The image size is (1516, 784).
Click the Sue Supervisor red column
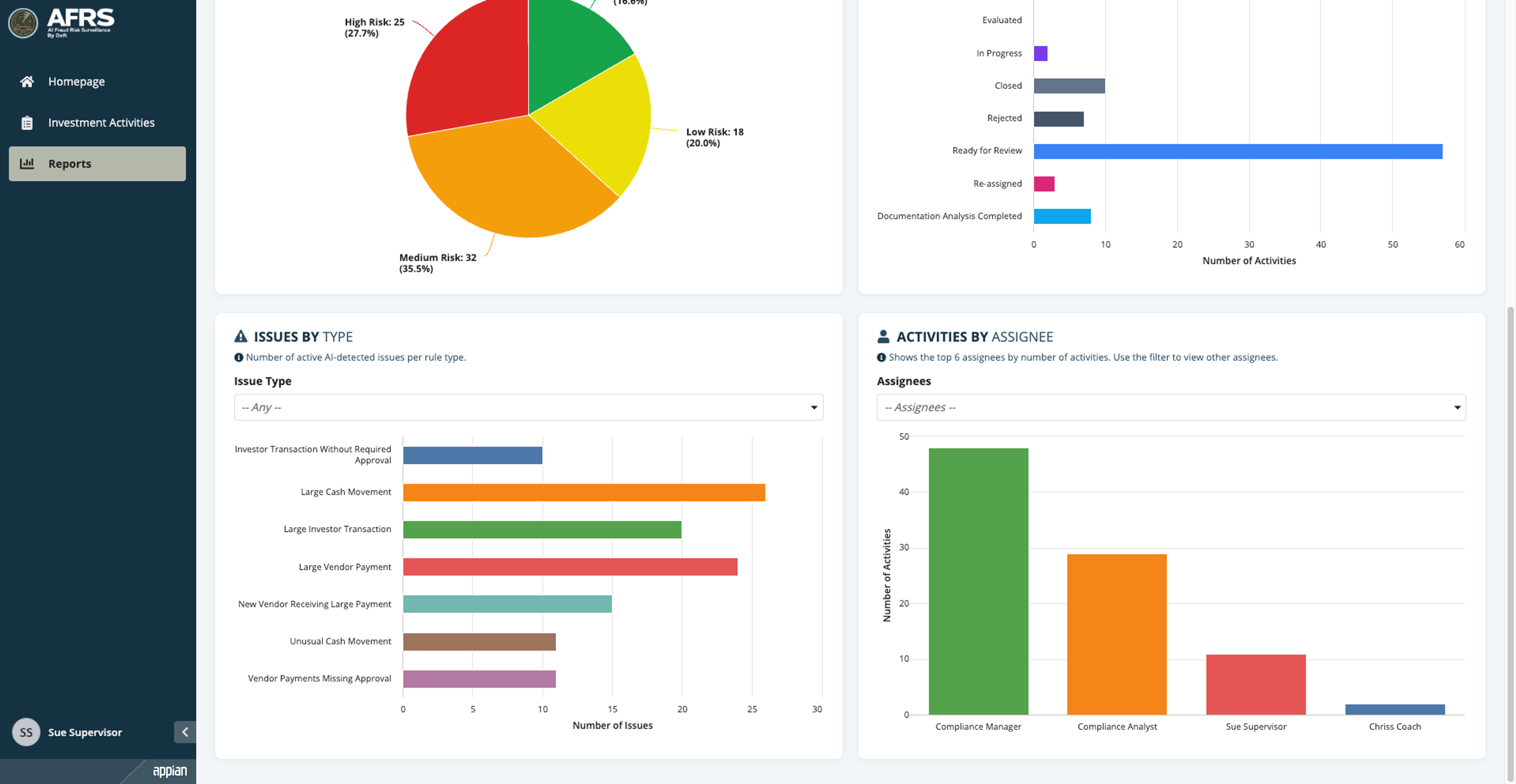pos(1256,685)
